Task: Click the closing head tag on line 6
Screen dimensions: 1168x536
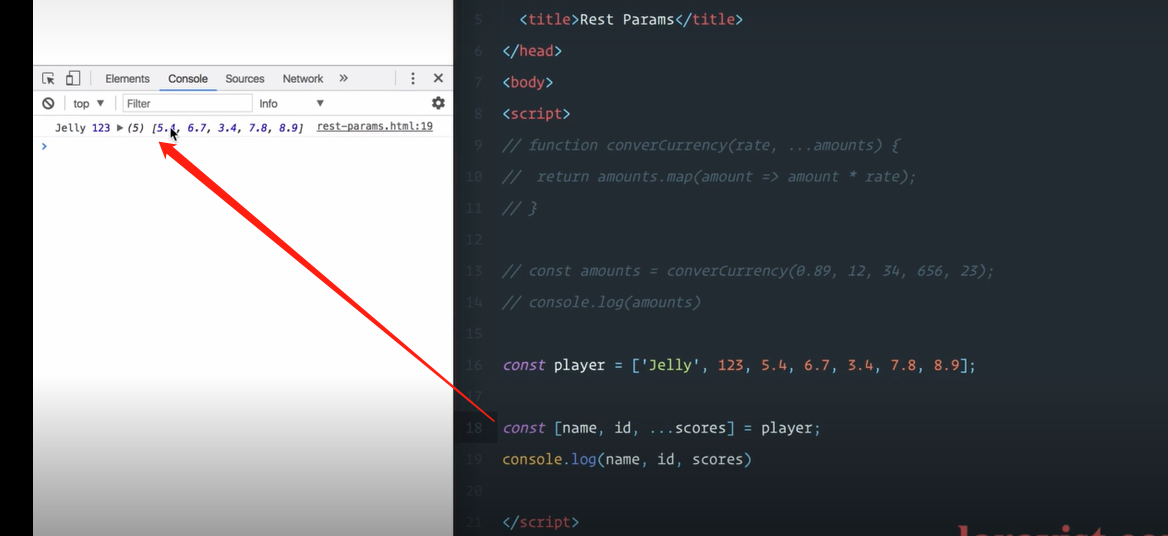Action: pyautogui.click(x=532, y=51)
